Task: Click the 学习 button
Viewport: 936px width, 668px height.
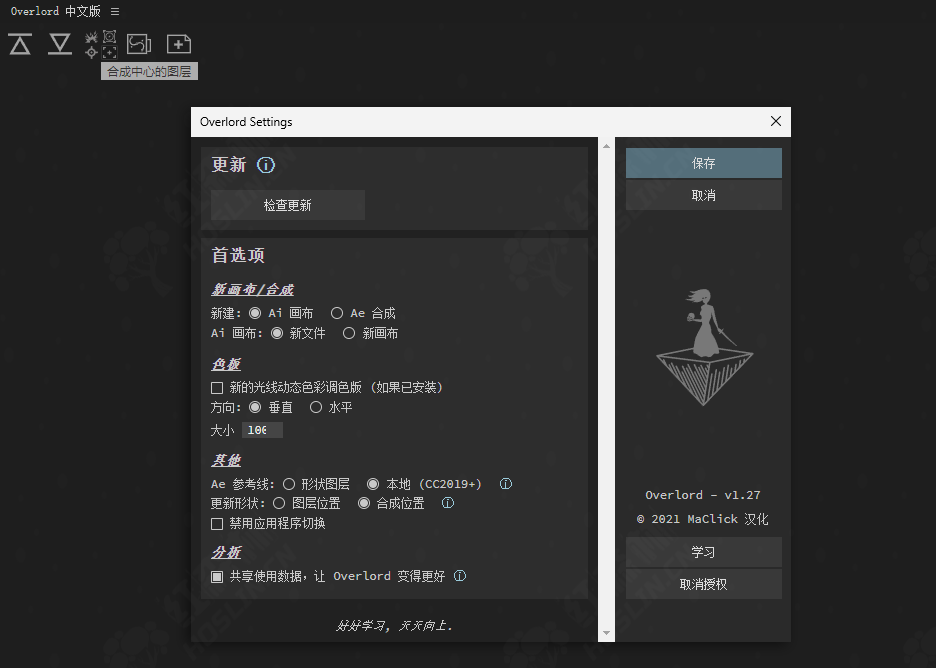Action: pos(704,552)
